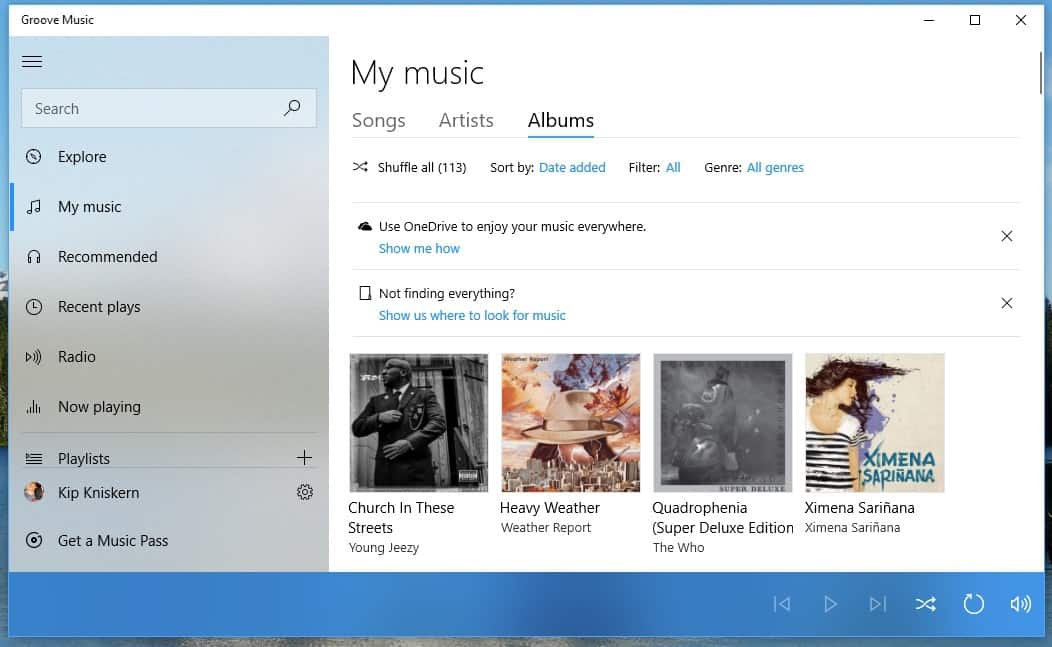Image resolution: width=1052 pixels, height=647 pixels.
Task: Open the Radio section
Action: click(169, 356)
